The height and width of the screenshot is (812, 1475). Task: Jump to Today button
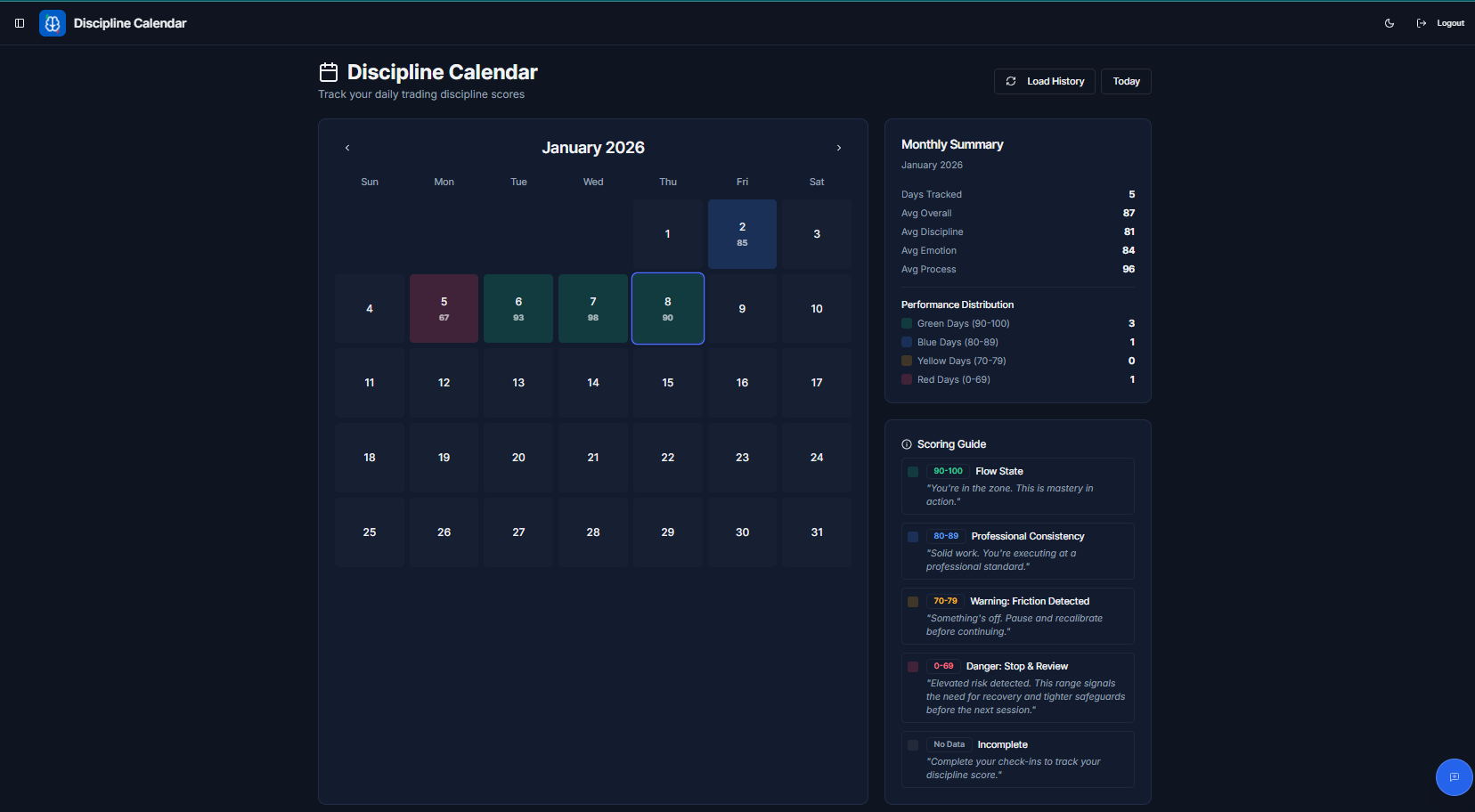click(x=1126, y=81)
